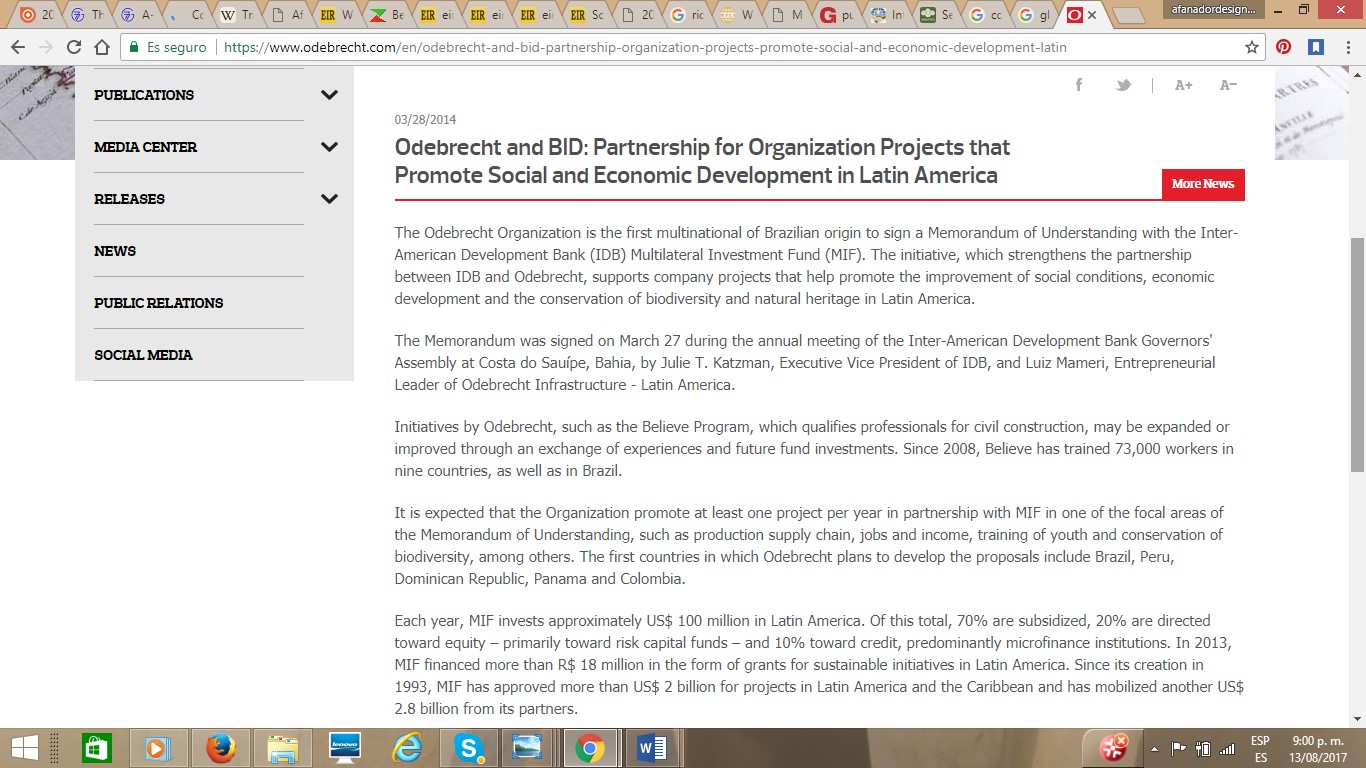The height and width of the screenshot is (768, 1366).
Task: Open the Social Media sidebar item
Action: click(x=143, y=355)
